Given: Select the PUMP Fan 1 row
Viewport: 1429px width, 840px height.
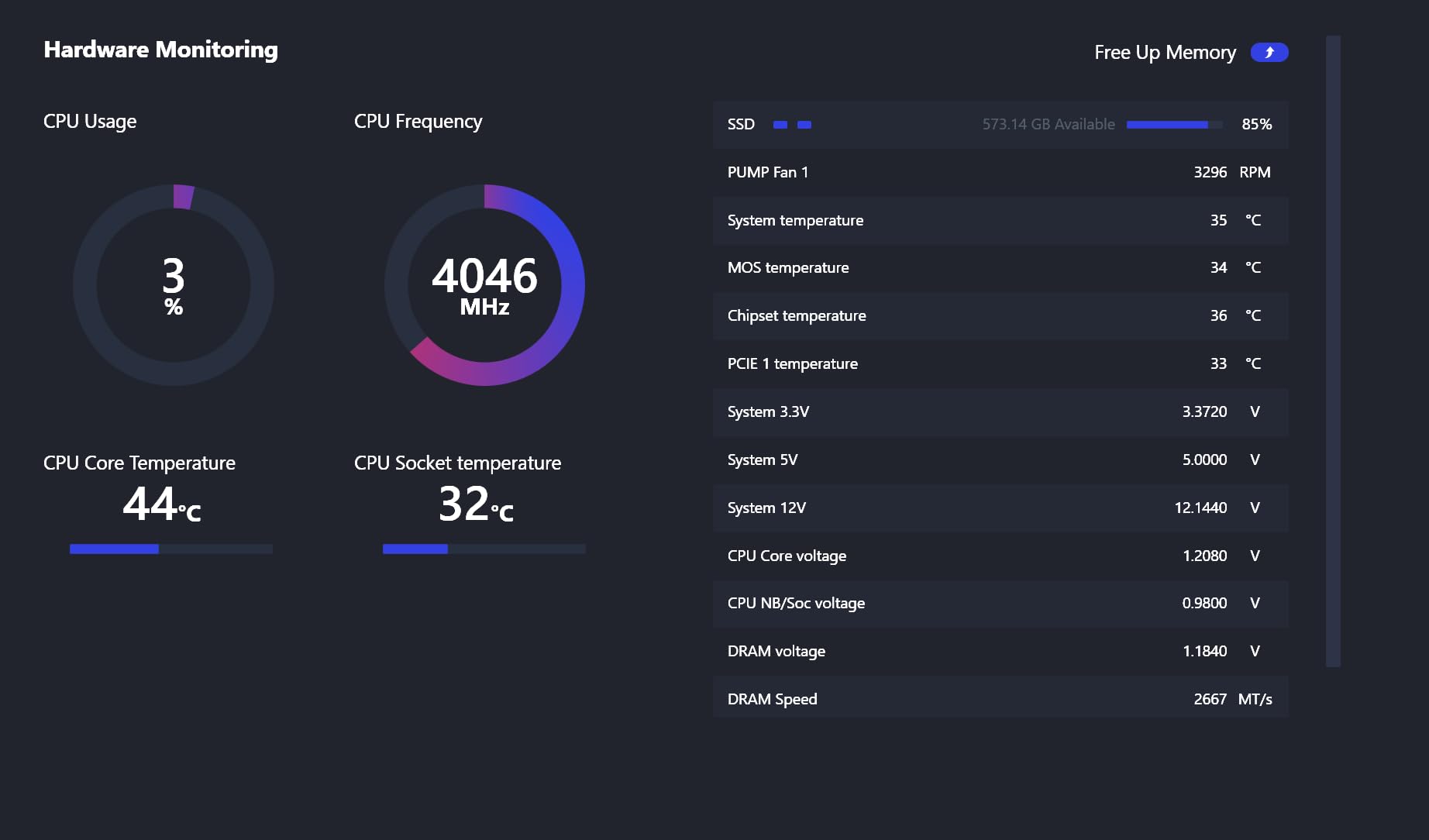Looking at the screenshot, I should tap(1000, 172).
